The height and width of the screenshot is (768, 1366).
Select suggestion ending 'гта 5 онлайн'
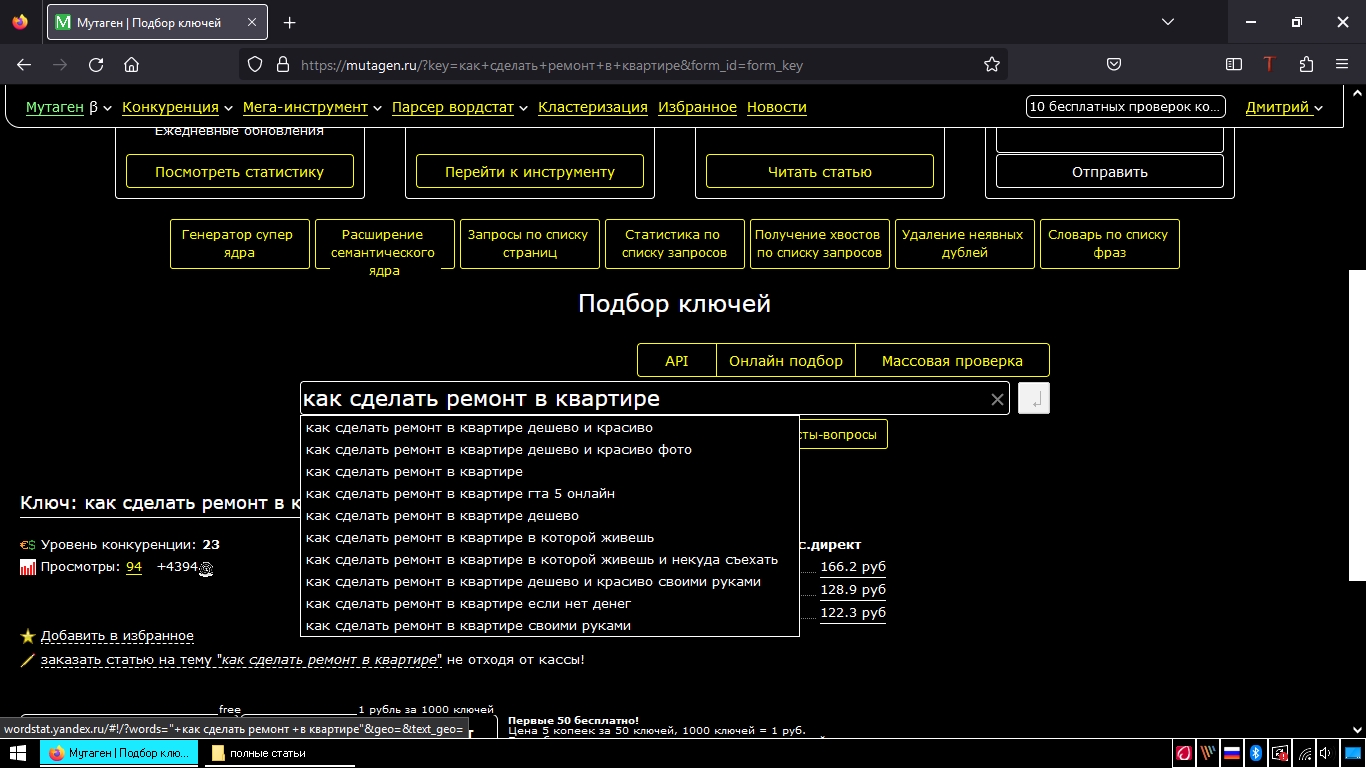(550, 494)
